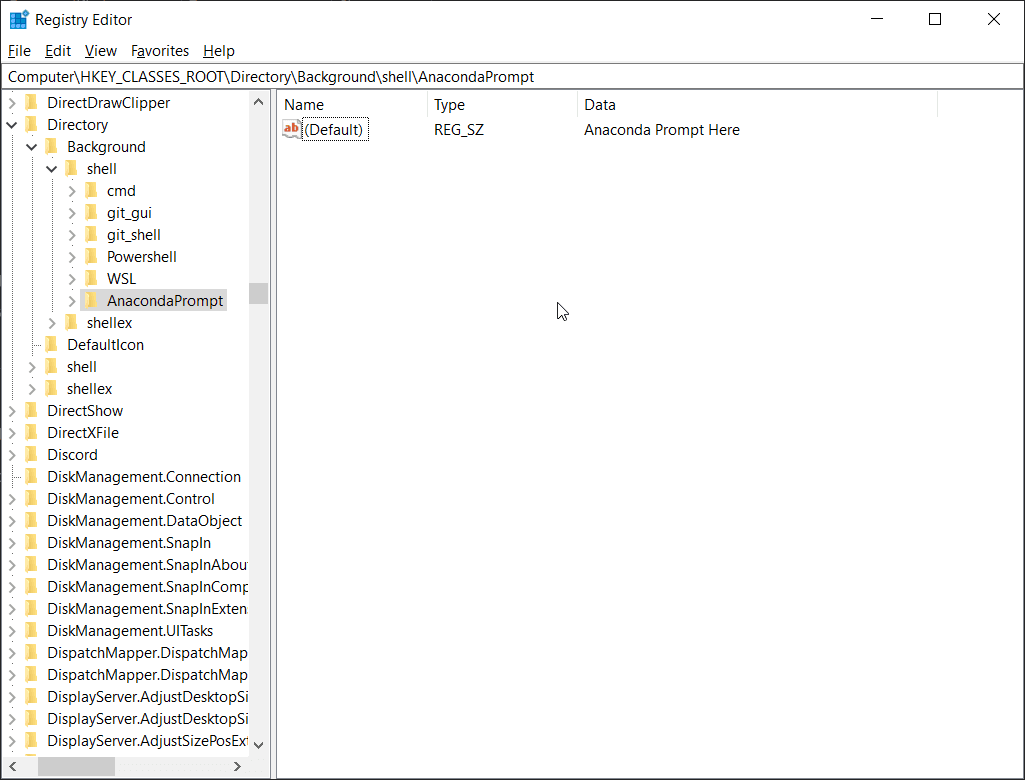The image size is (1025, 780).
Task: Click the (Default) string value icon
Action: (291, 129)
